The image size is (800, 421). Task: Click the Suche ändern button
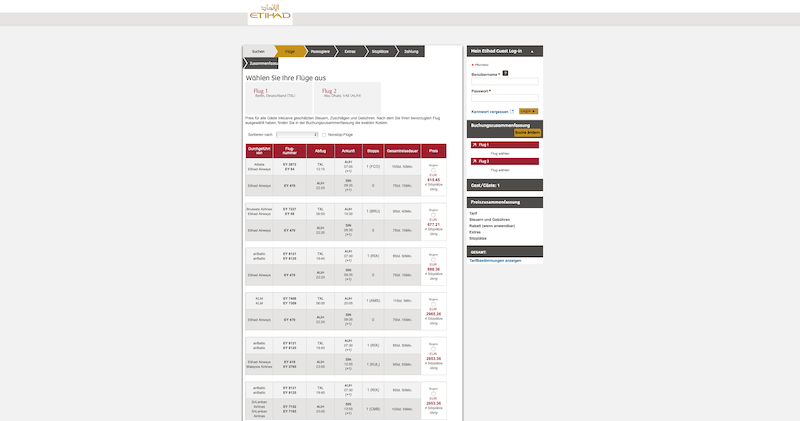[527, 133]
